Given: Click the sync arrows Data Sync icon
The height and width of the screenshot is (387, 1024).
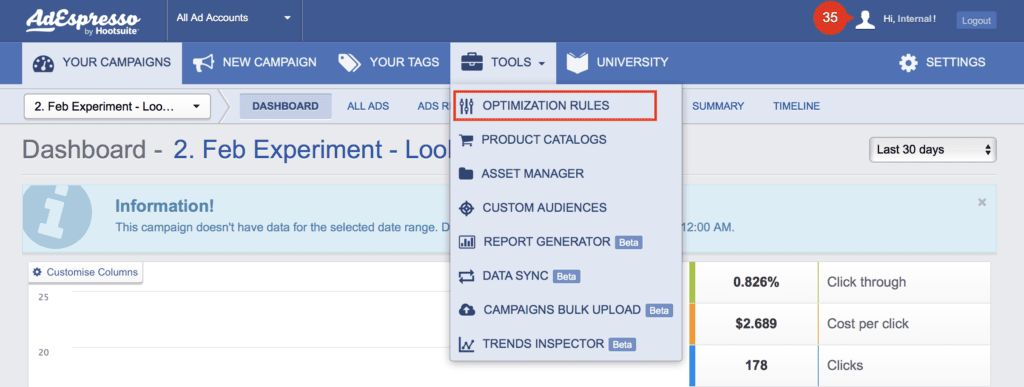Looking at the screenshot, I should [x=466, y=276].
